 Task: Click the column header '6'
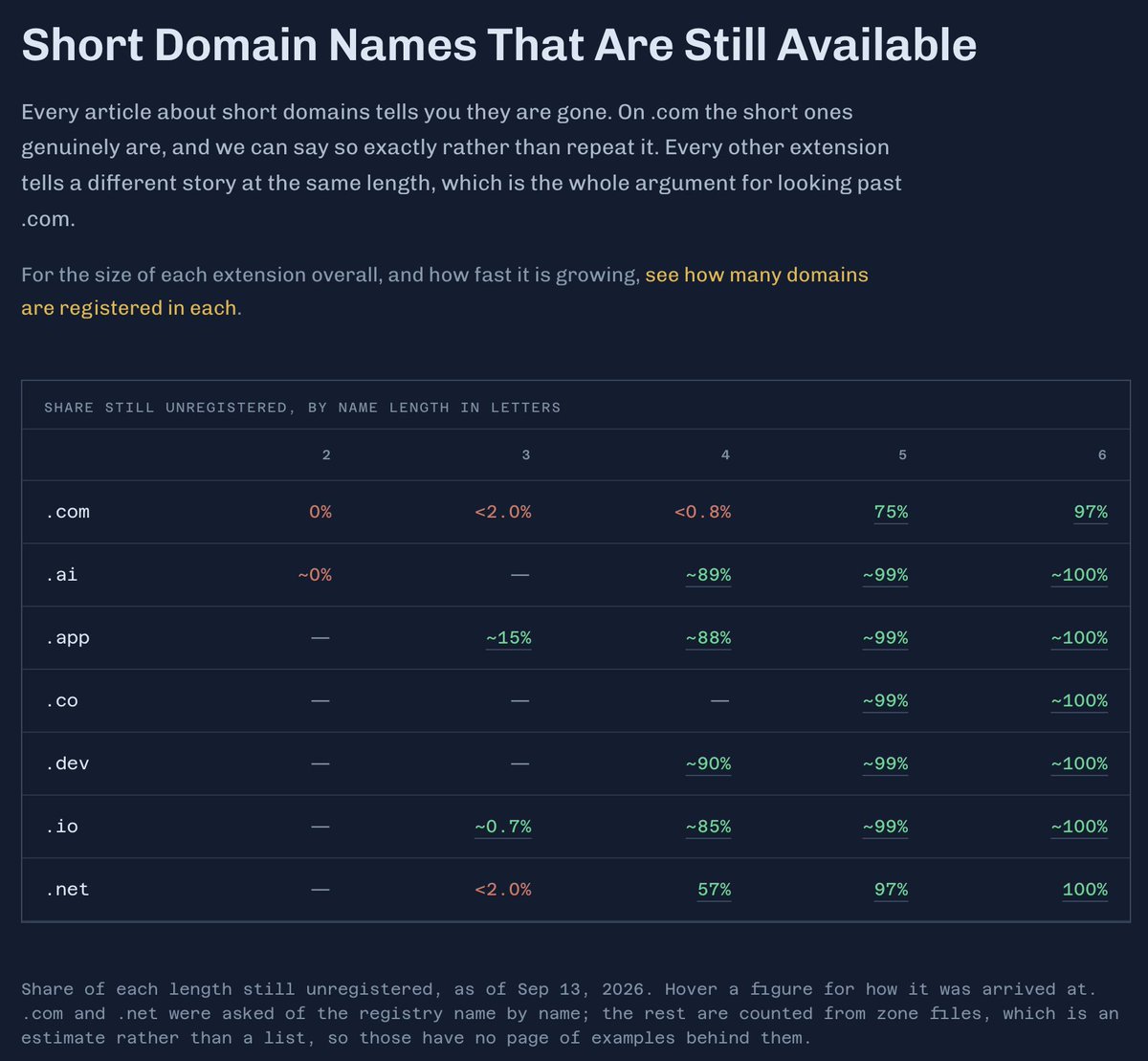pos(1102,455)
